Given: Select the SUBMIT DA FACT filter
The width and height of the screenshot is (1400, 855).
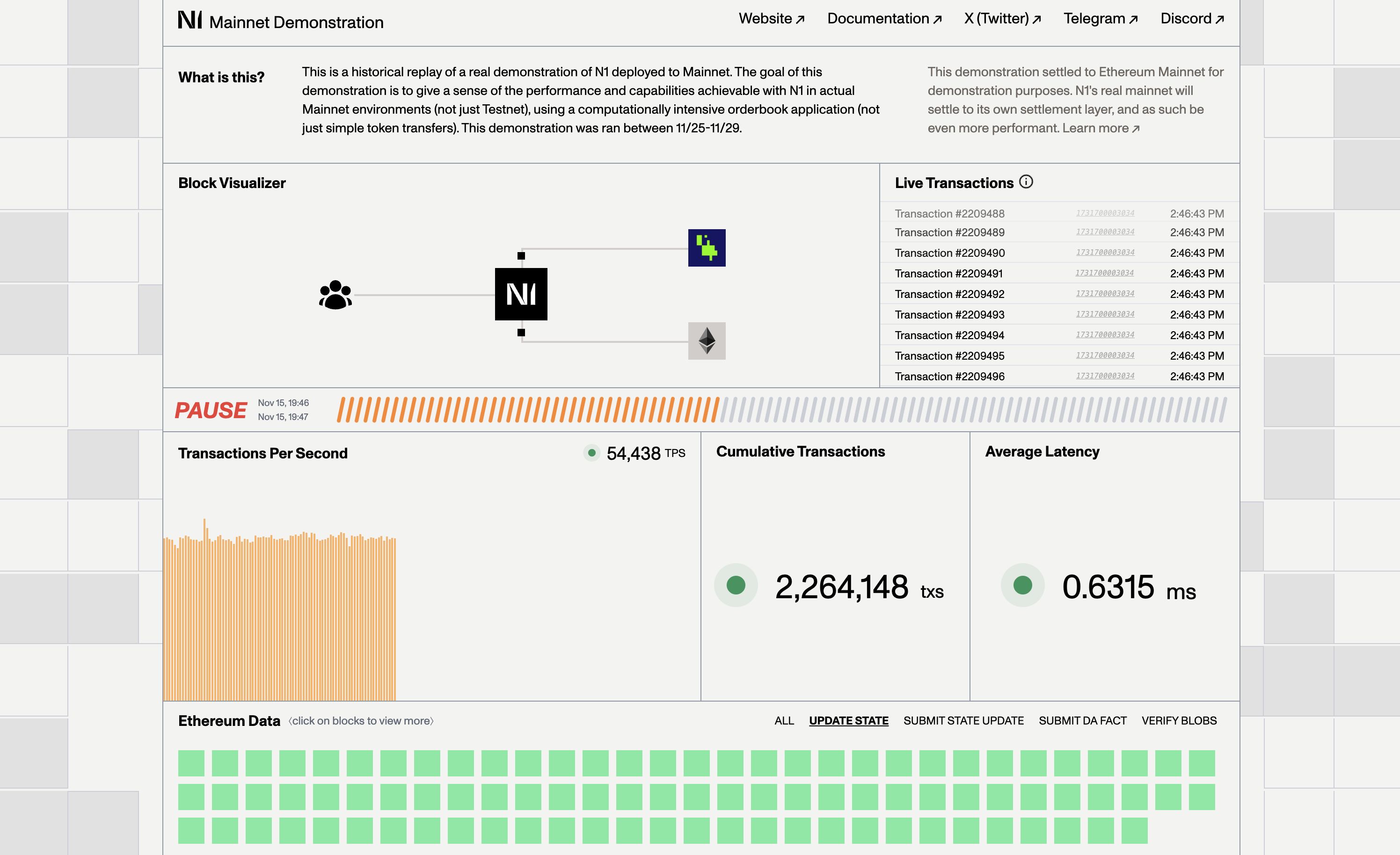Looking at the screenshot, I should [x=1082, y=720].
